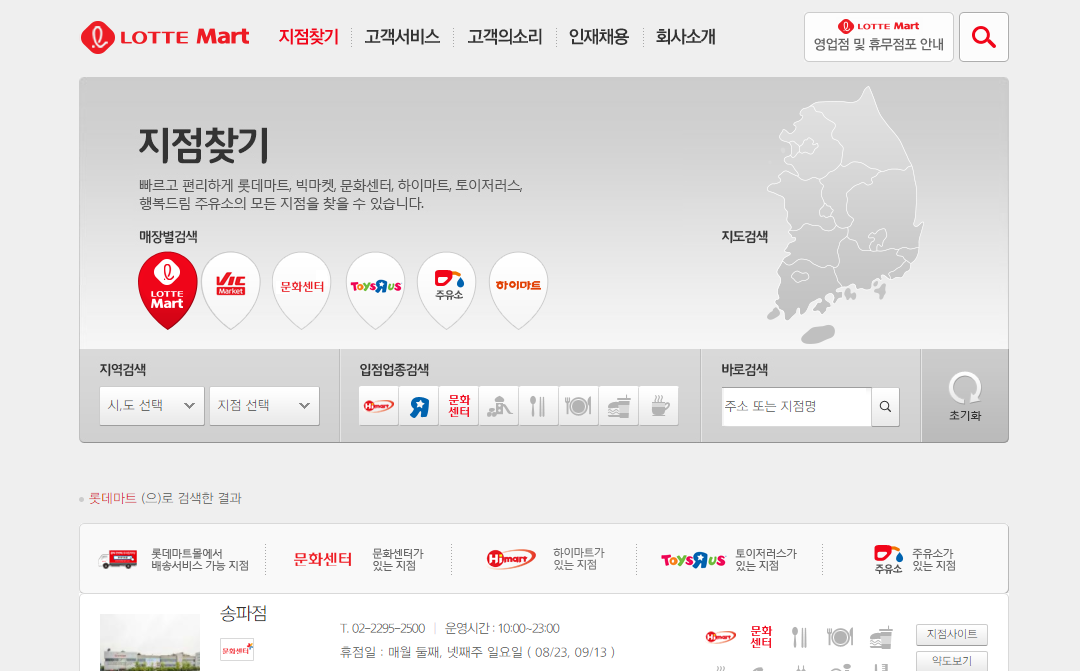Click 지점사이트 button for 송파점
This screenshot has height=671, width=1080.
pos(952,634)
